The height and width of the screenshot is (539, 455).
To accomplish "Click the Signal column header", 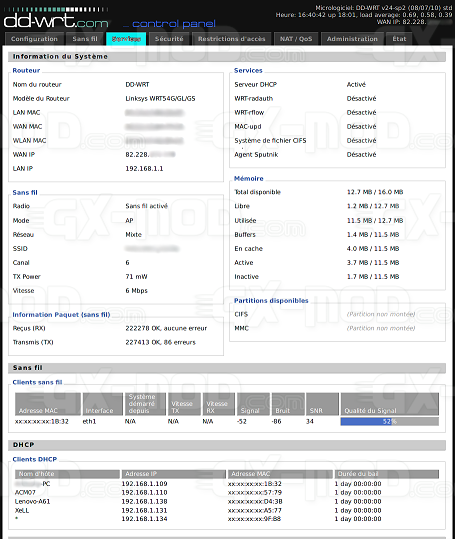I will (253, 404).
